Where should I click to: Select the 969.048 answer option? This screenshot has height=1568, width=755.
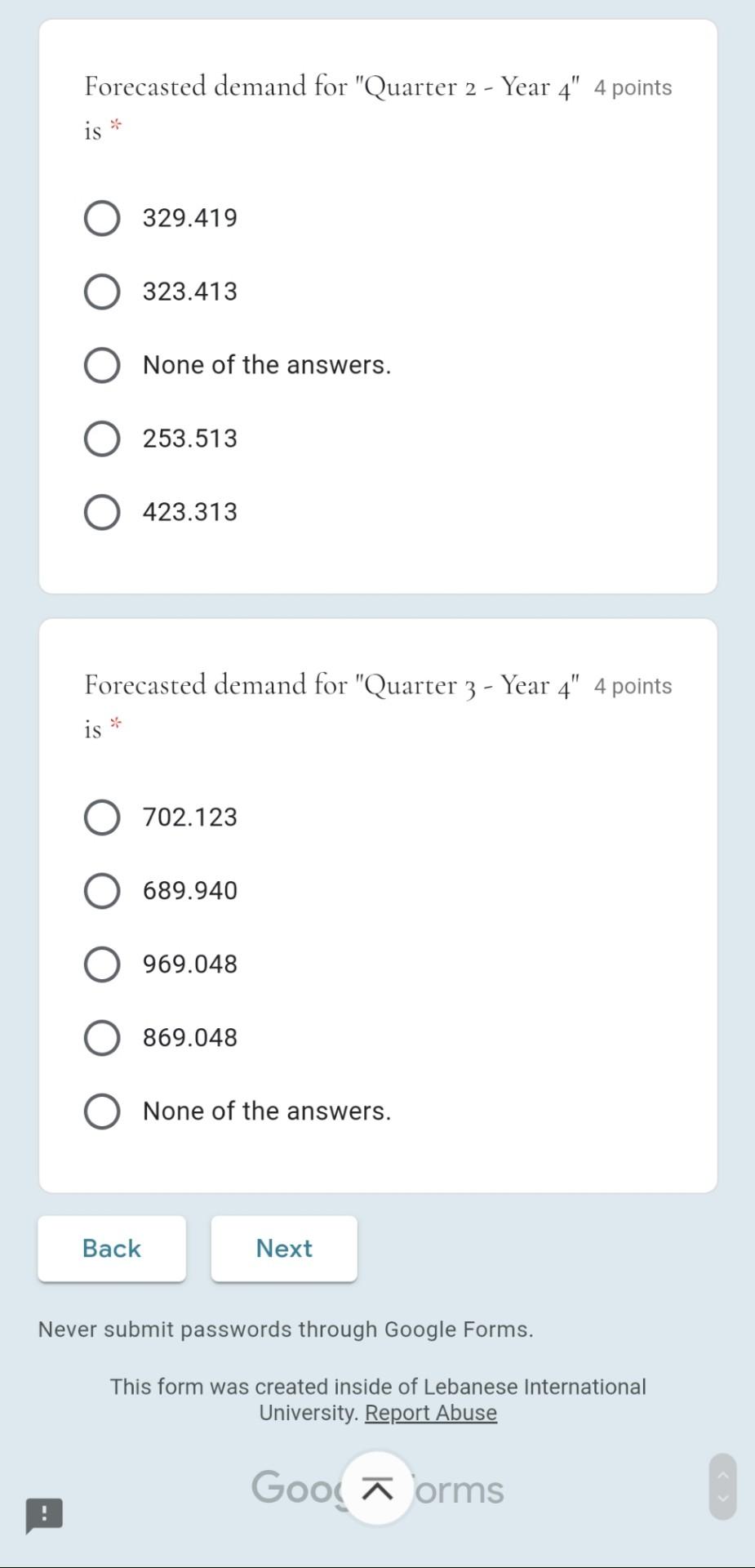pos(101,964)
